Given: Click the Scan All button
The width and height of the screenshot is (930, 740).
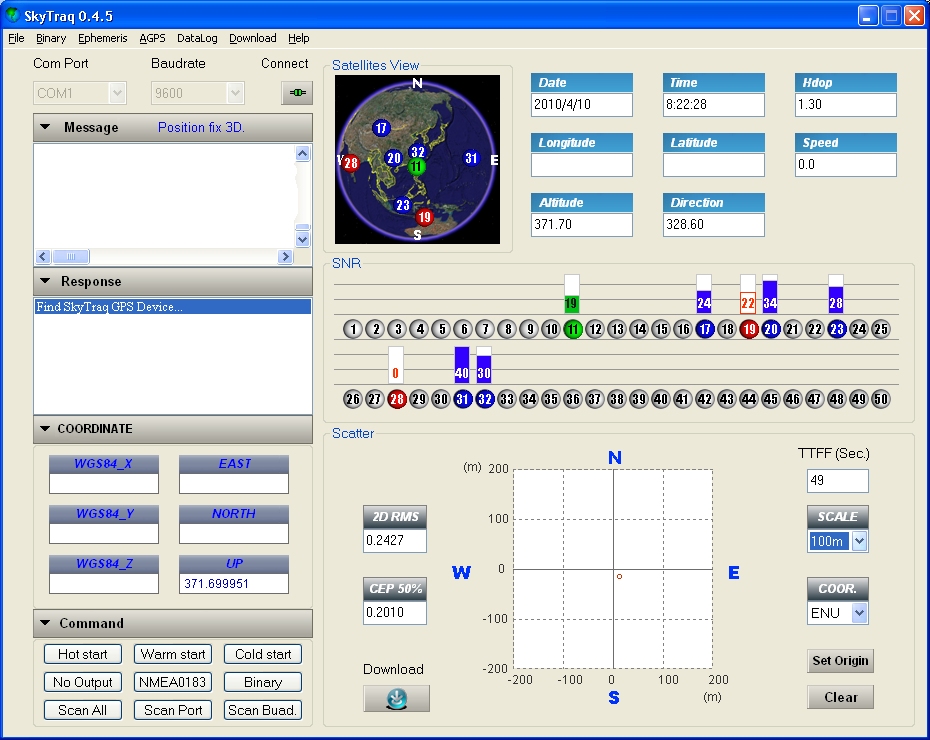Looking at the screenshot, I should coord(82,710).
